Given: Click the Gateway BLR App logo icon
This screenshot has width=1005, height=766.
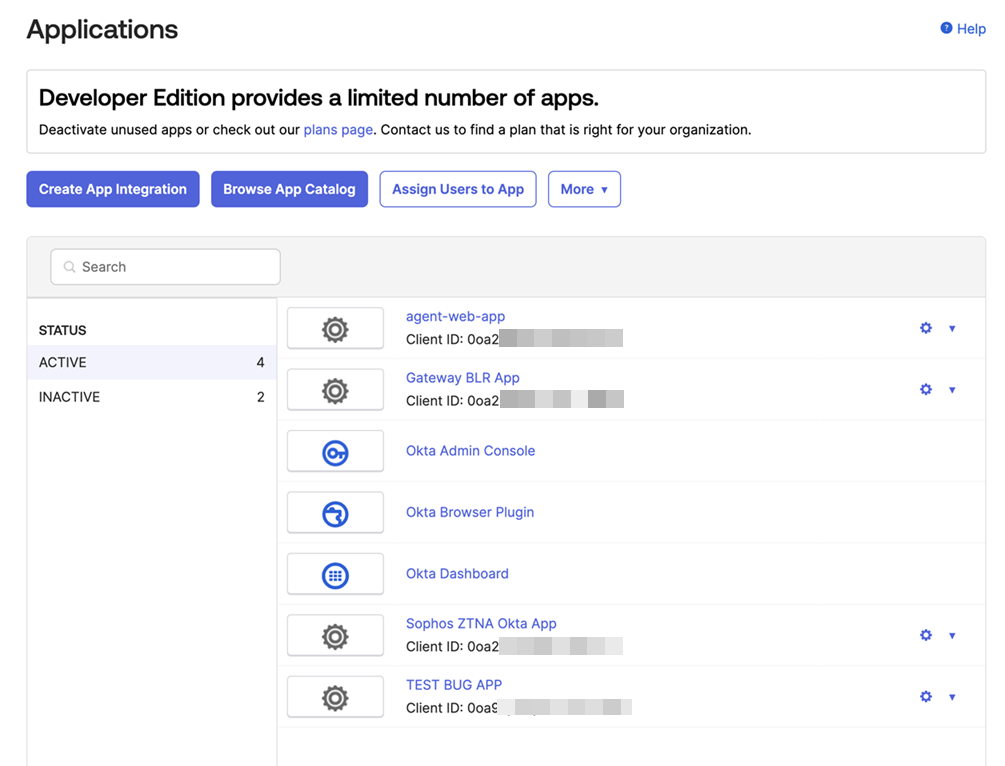Looking at the screenshot, I should pos(335,390).
